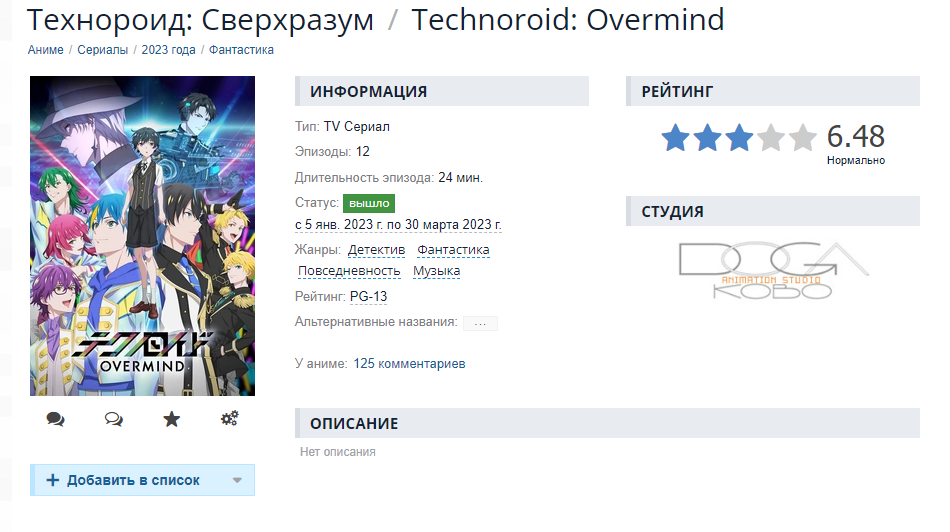
Task: Rate with the fourth star
Action: (771, 138)
